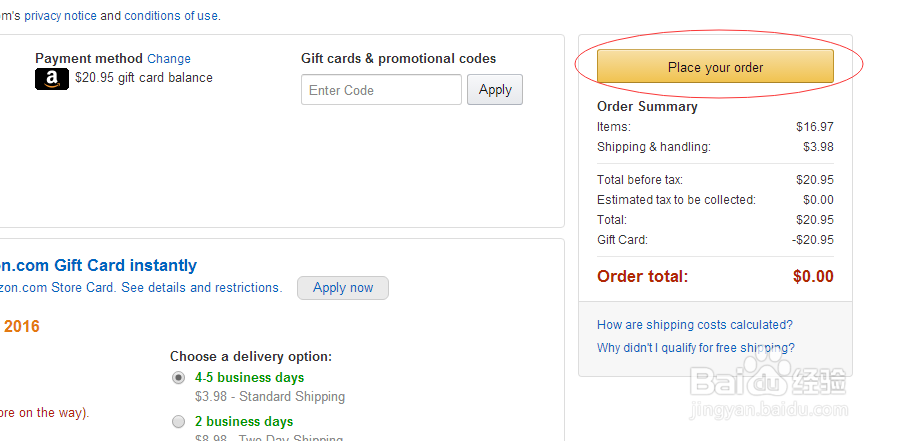The height and width of the screenshot is (441, 899).
Task: Click the Gift Card -$20.95 summary row
Action: (x=714, y=240)
